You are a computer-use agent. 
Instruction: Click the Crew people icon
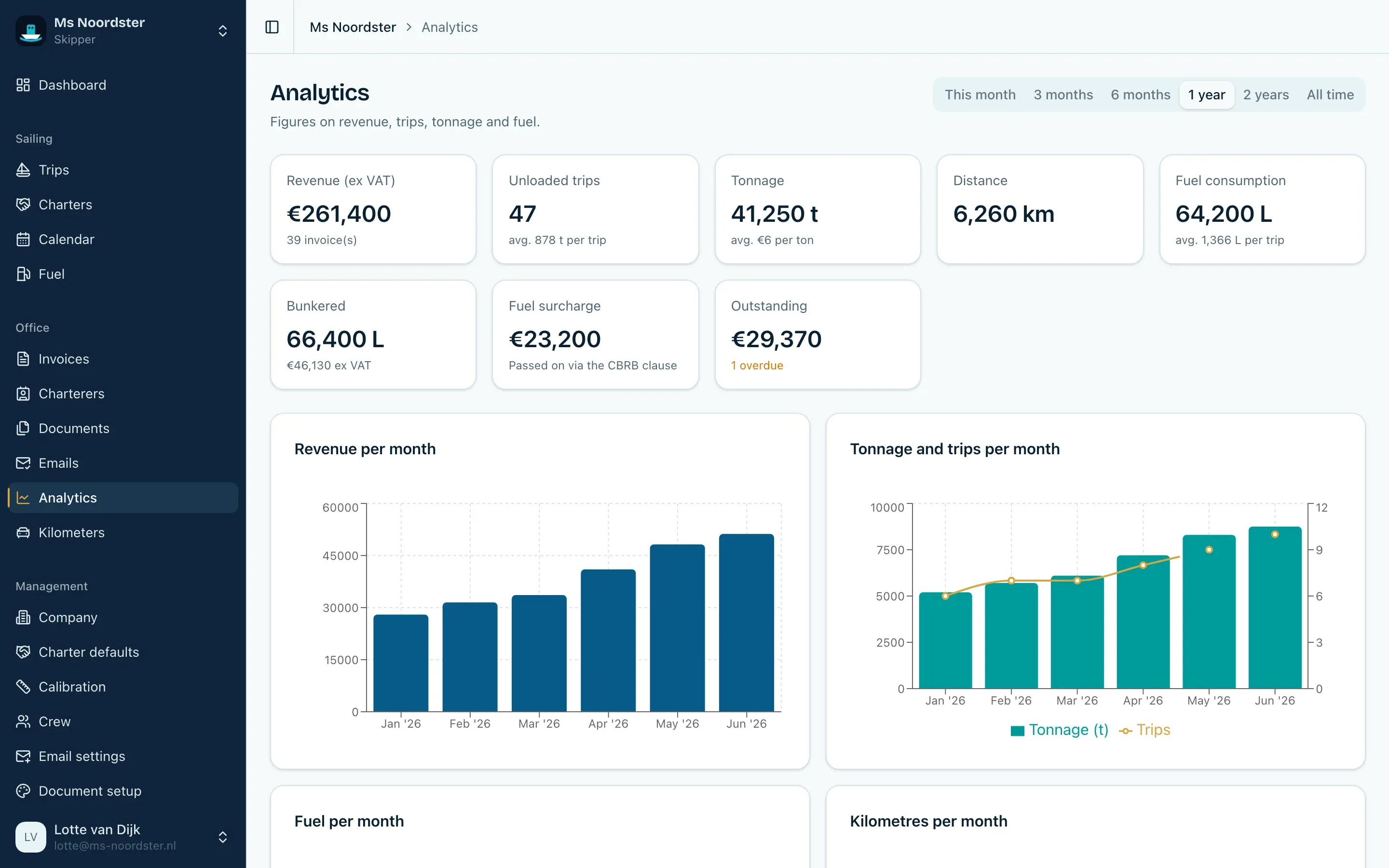point(23,721)
